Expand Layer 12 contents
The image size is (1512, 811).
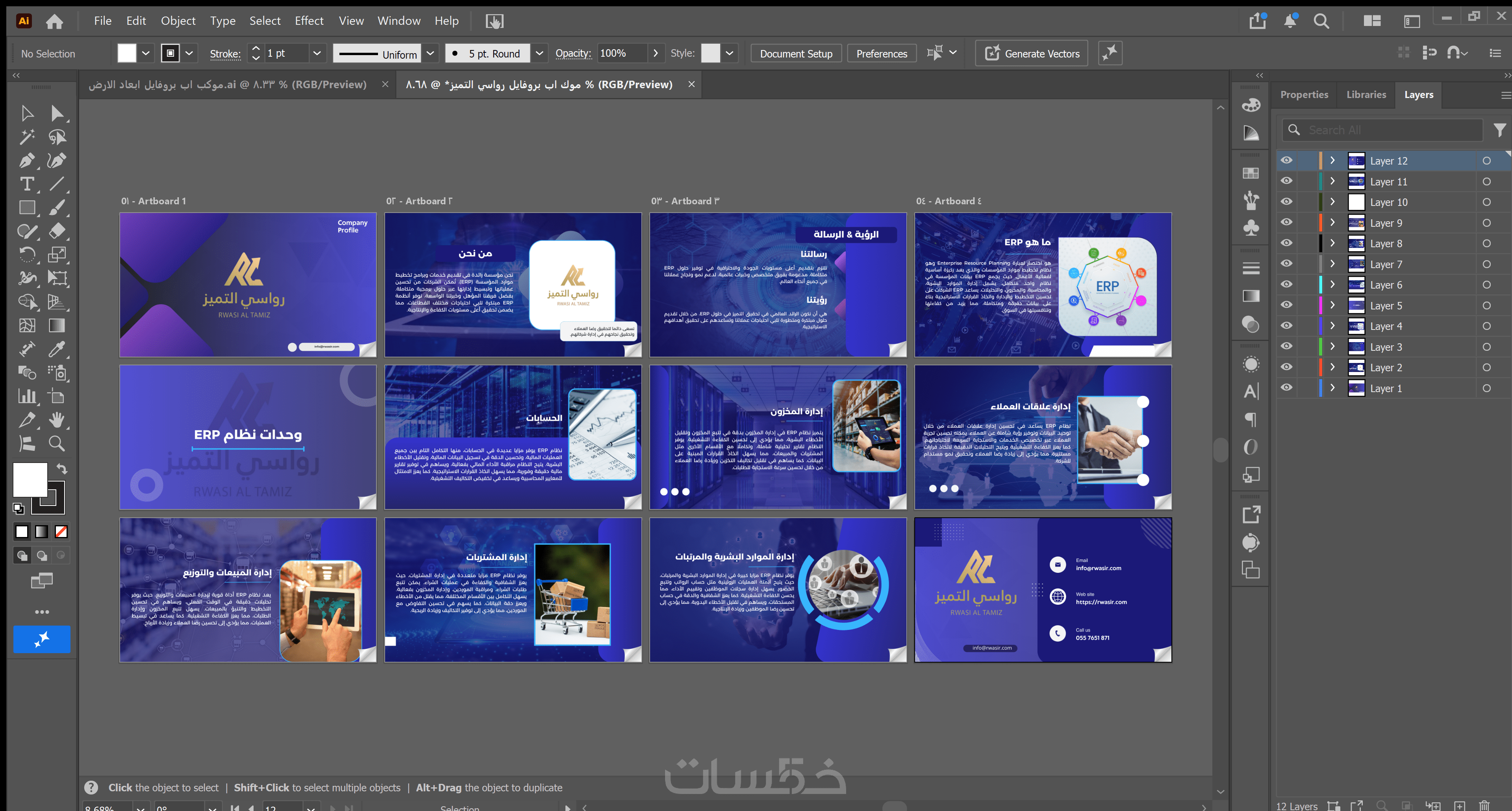pos(1332,160)
